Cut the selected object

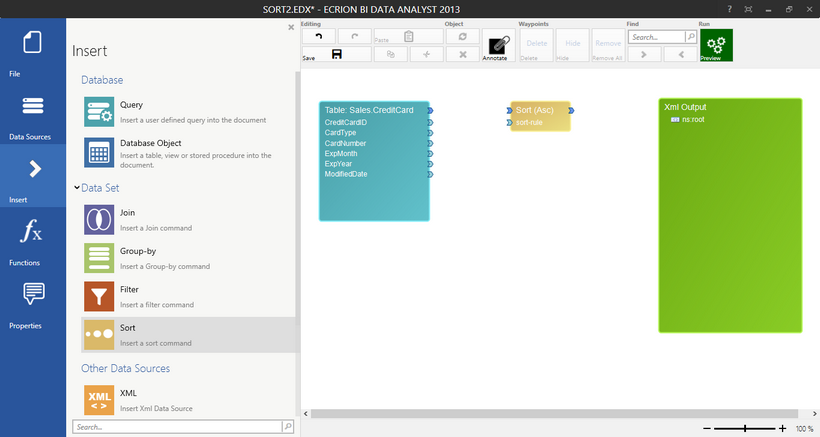pyautogui.click(x=427, y=54)
